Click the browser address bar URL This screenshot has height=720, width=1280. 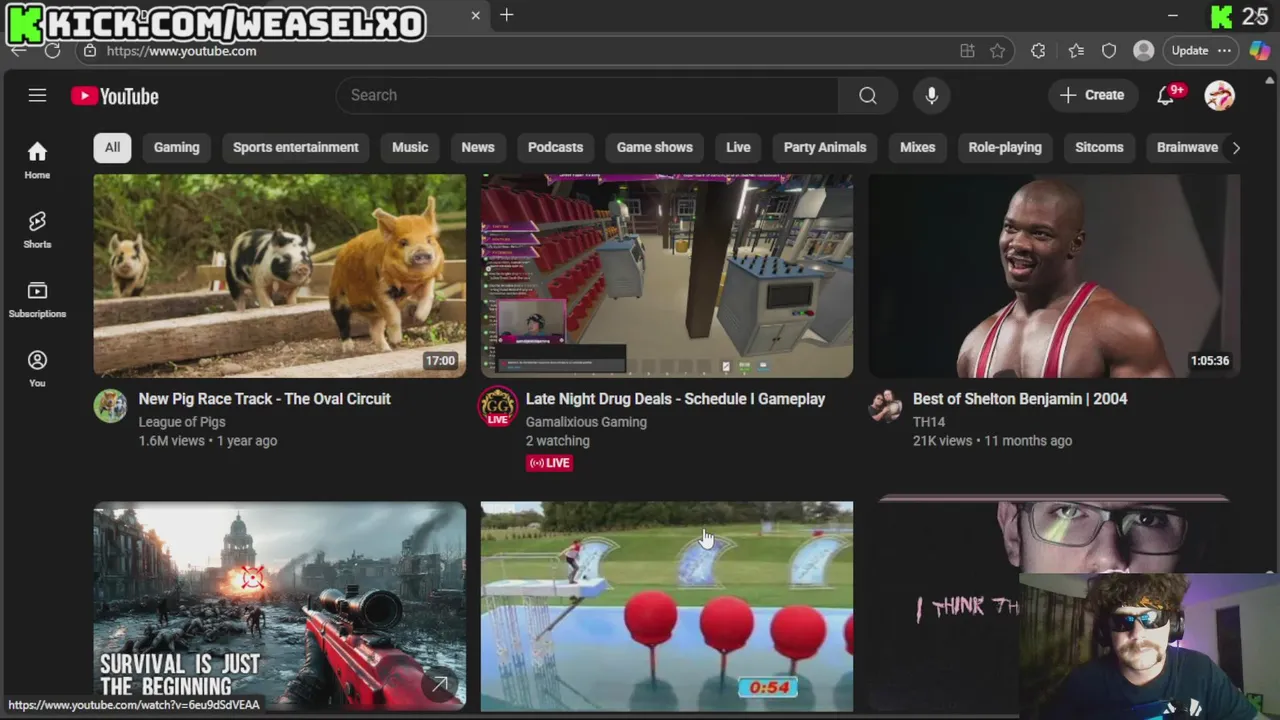[x=181, y=51]
